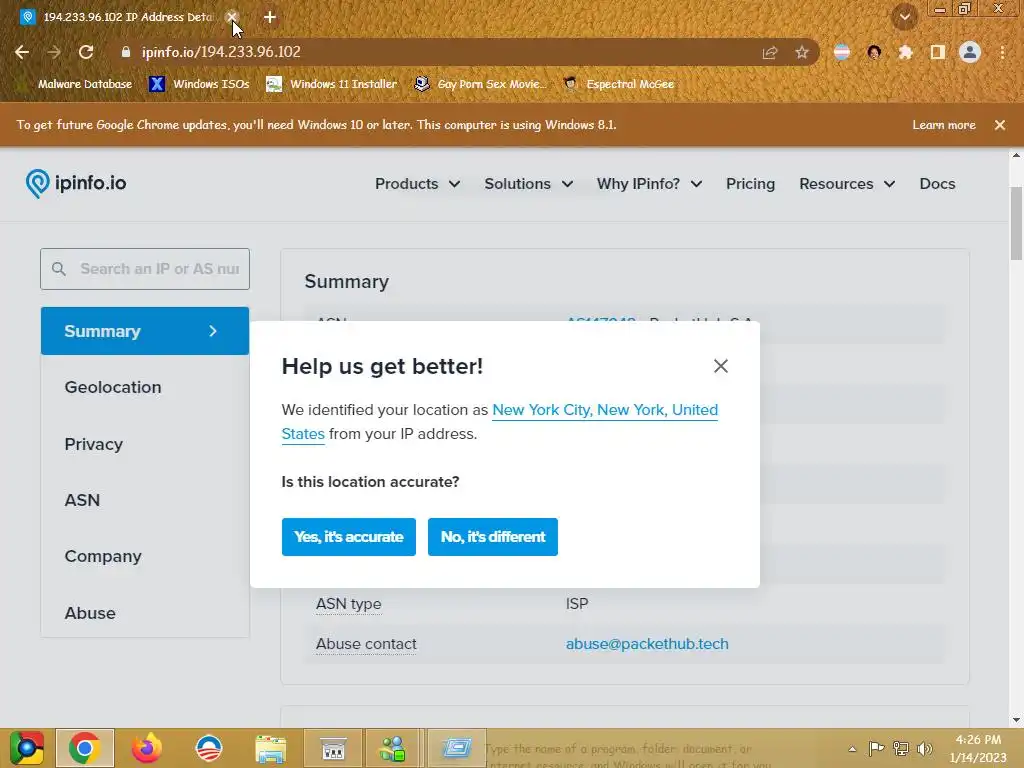Click the Run dialog taskbar icon
1024x768 pixels.
(456, 748)
